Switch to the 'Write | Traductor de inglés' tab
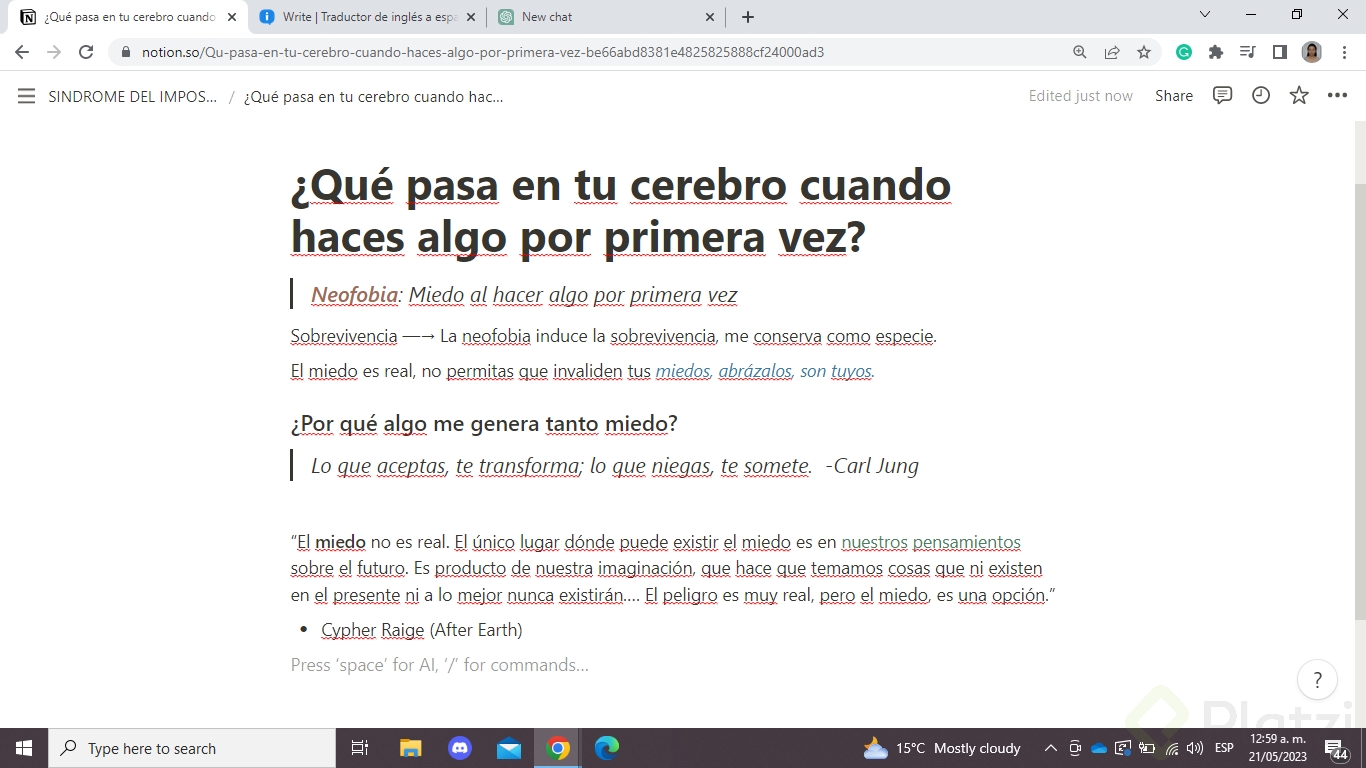Image resolution: width=1366 pixels, height=768 pixels. pyautogui.click(x=366, y=17)
